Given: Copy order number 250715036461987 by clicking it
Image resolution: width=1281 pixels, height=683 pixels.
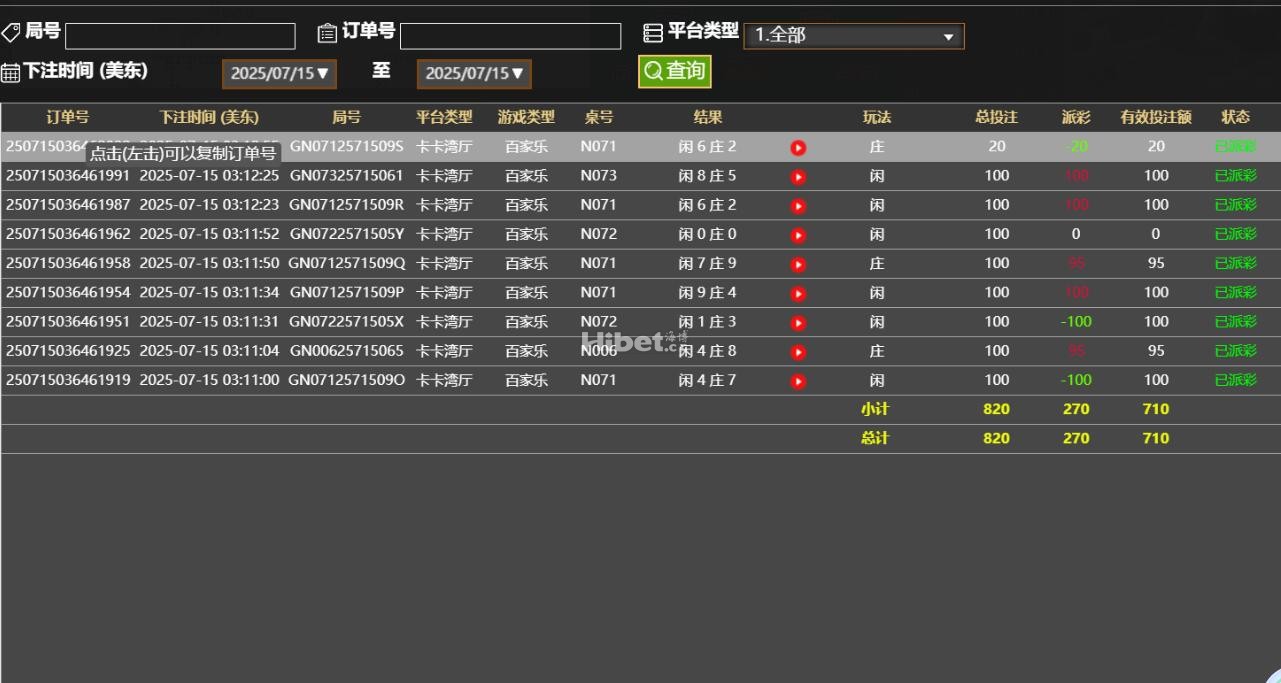Looking at the screenshot, I should [x=66, y=204].
